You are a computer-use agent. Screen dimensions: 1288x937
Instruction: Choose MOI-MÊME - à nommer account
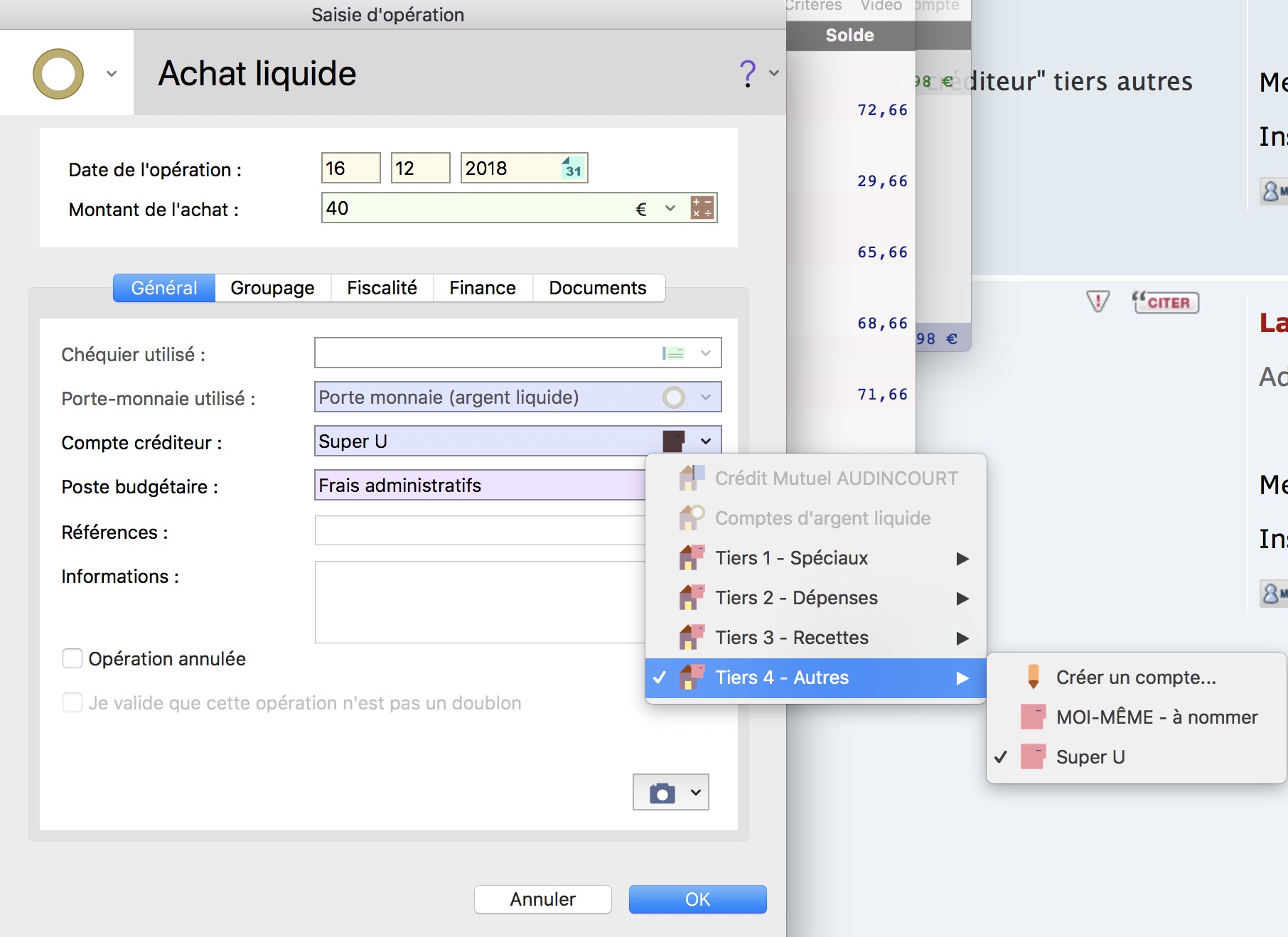[1136, 717]
